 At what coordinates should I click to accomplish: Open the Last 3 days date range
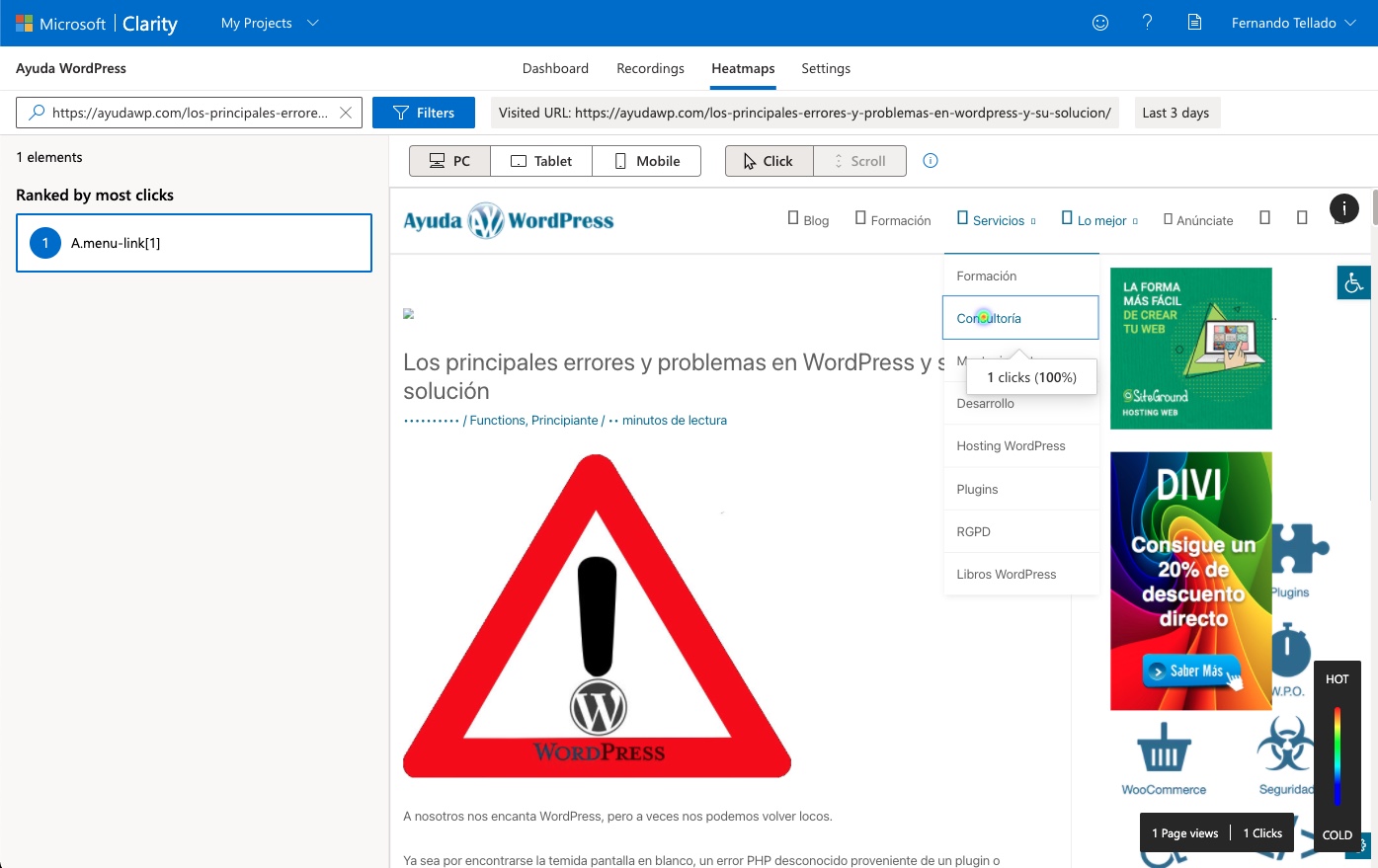point(1175,113)
